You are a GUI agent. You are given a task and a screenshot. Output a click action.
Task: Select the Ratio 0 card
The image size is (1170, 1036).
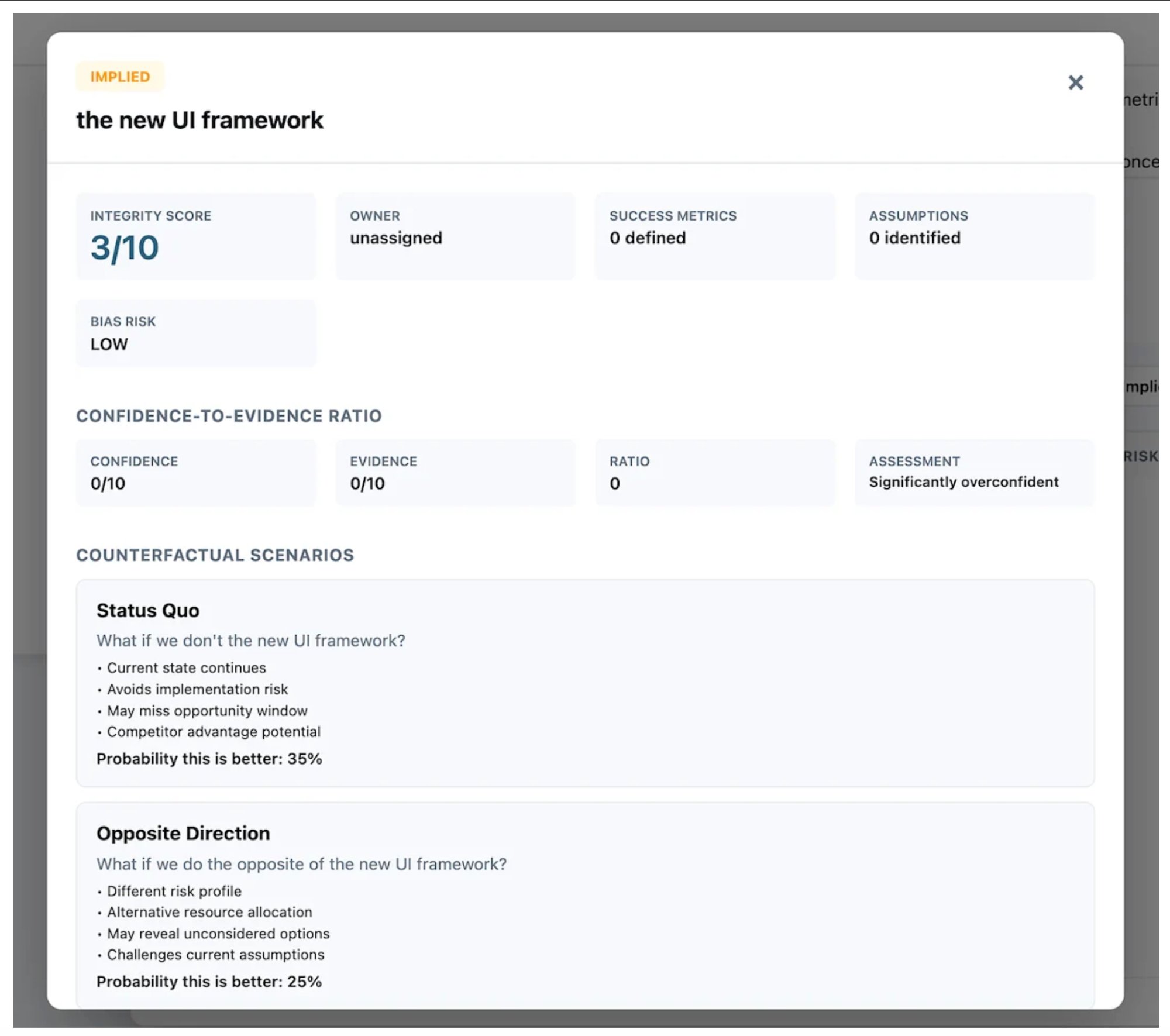click(x=715, y=473)
